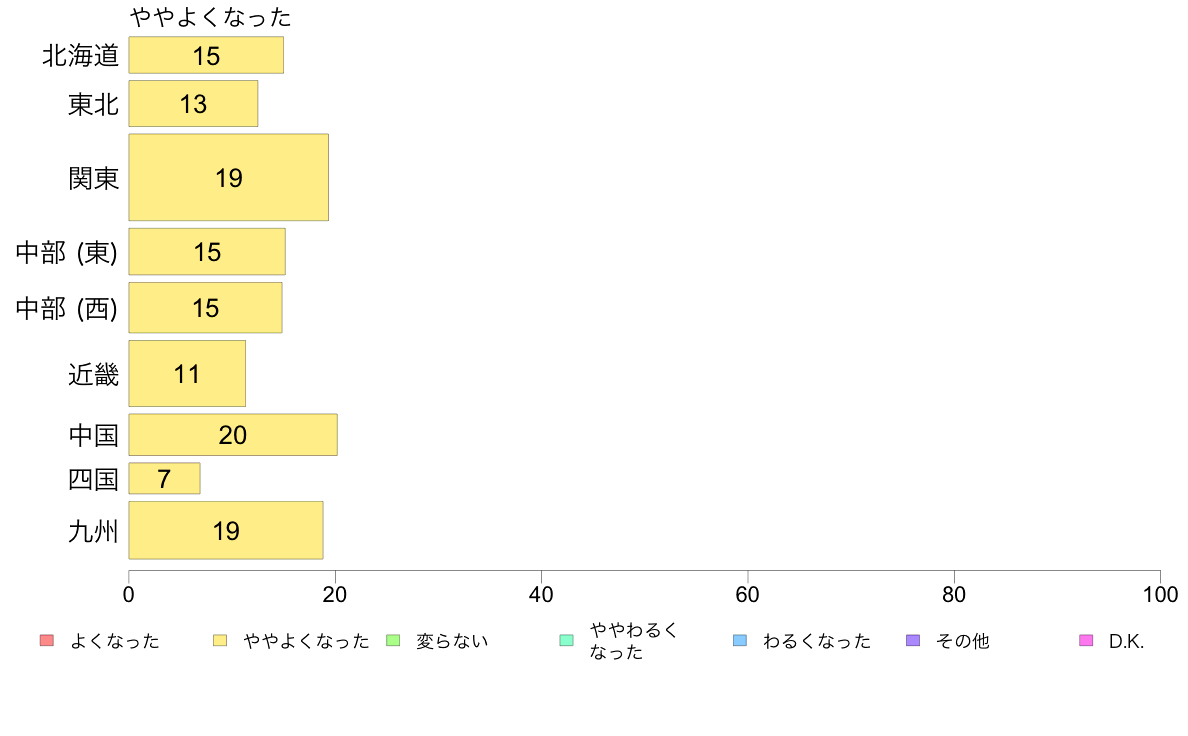Viewport: 1188px width, 736px height.
Task: Click the 四国 bar showing 7
Action: pyautogui.click(x=164, y=478)
